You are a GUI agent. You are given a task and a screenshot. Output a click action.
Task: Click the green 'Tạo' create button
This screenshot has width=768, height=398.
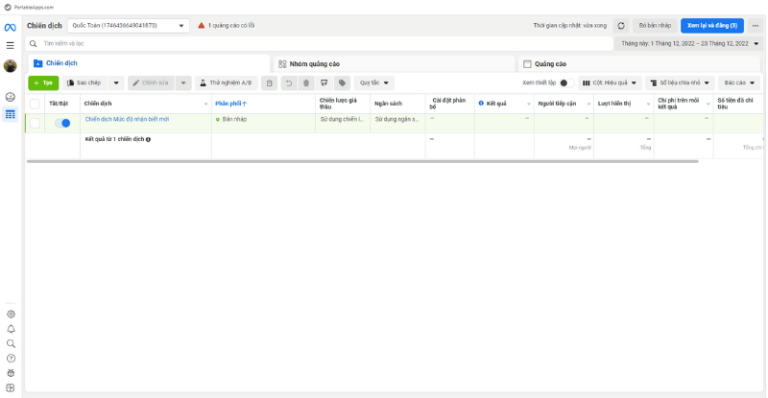(44, 83)
